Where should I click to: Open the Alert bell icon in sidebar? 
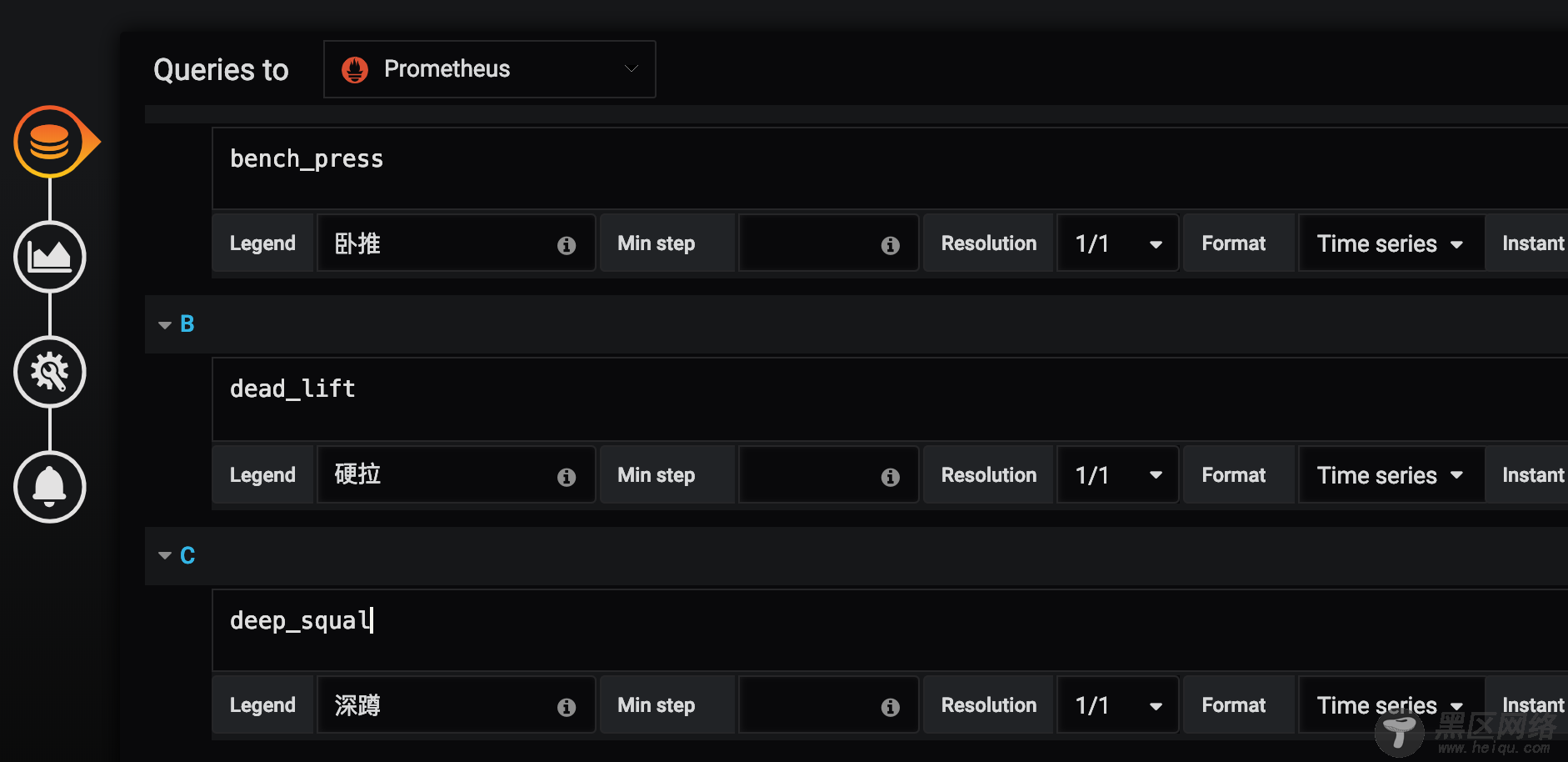(x=50, y=487)
